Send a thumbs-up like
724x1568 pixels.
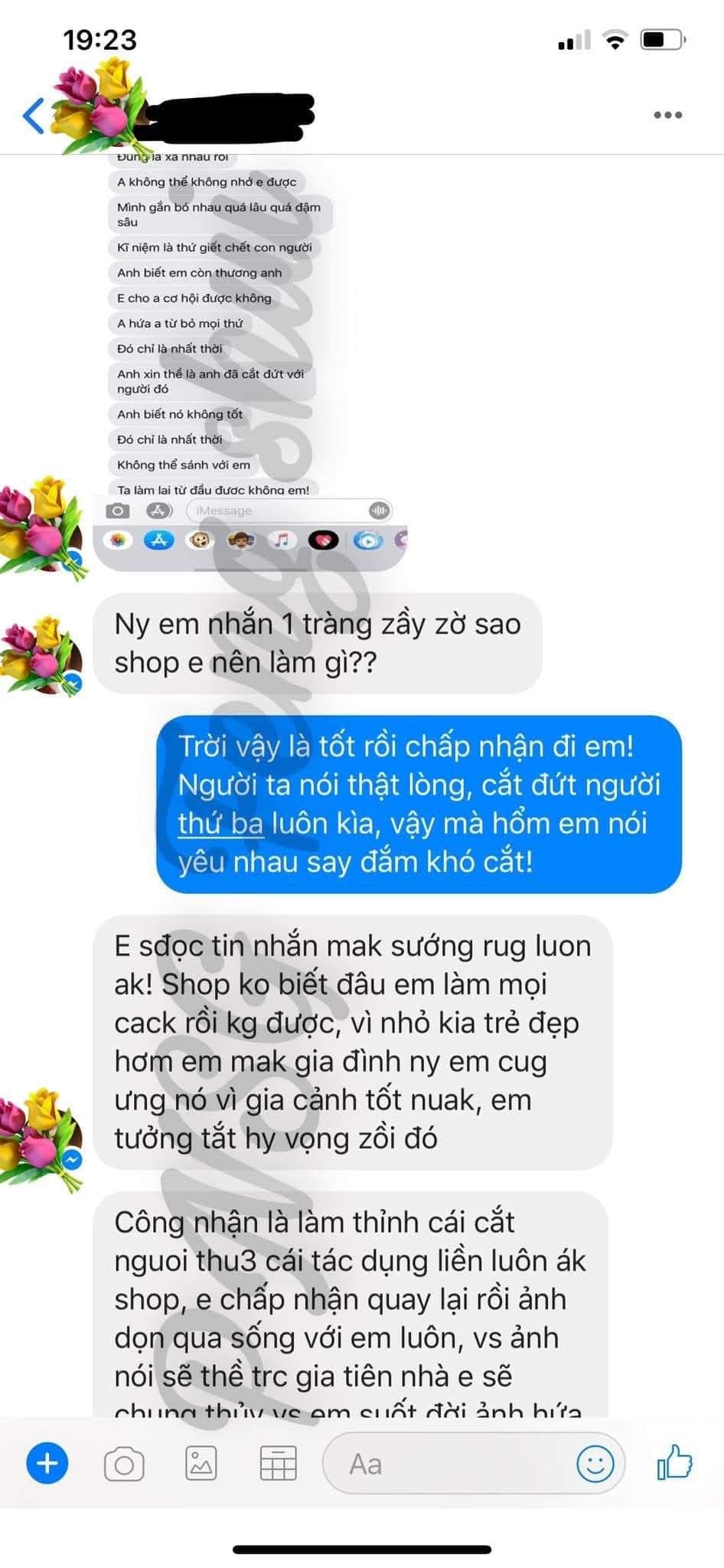tap(674, 1462)
